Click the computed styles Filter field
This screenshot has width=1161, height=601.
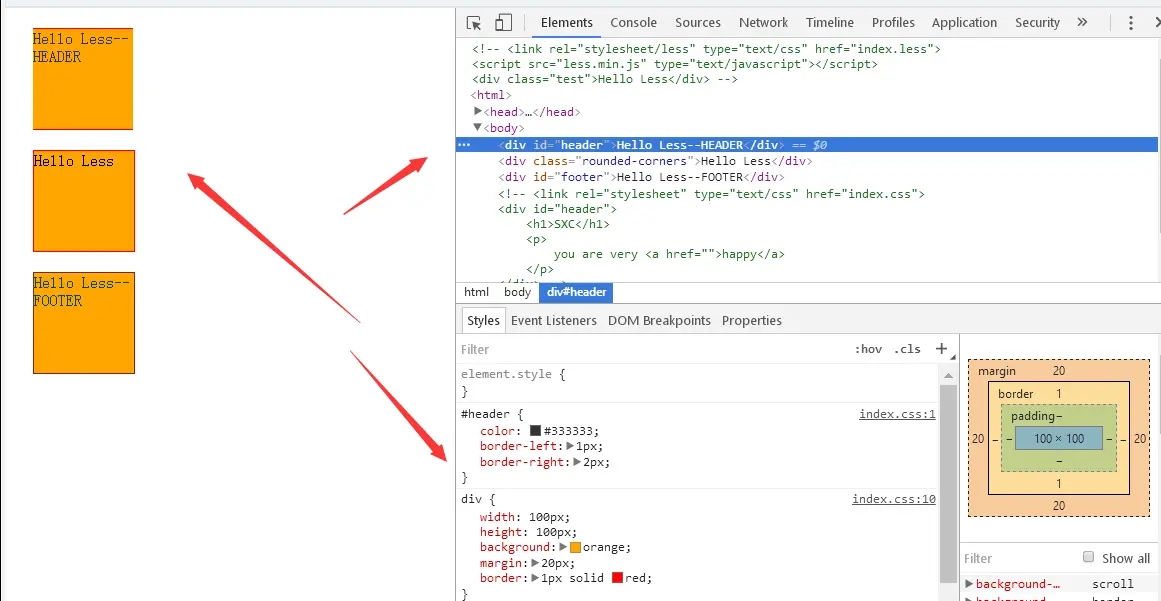click(x=1018, y=557)
